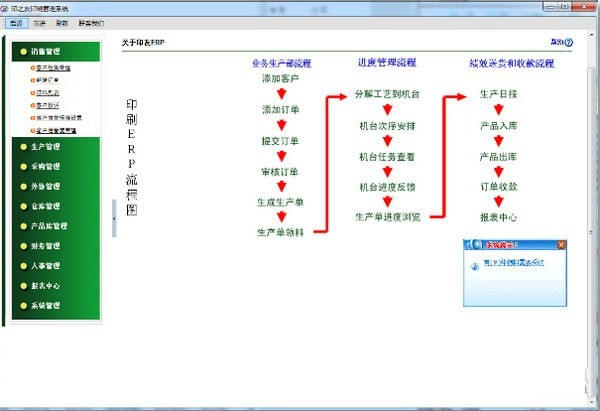Click the 机台进度反馈 flowchart step
Image resolution: width=600 pixels, height=411 pixels.
pos(387,187)
